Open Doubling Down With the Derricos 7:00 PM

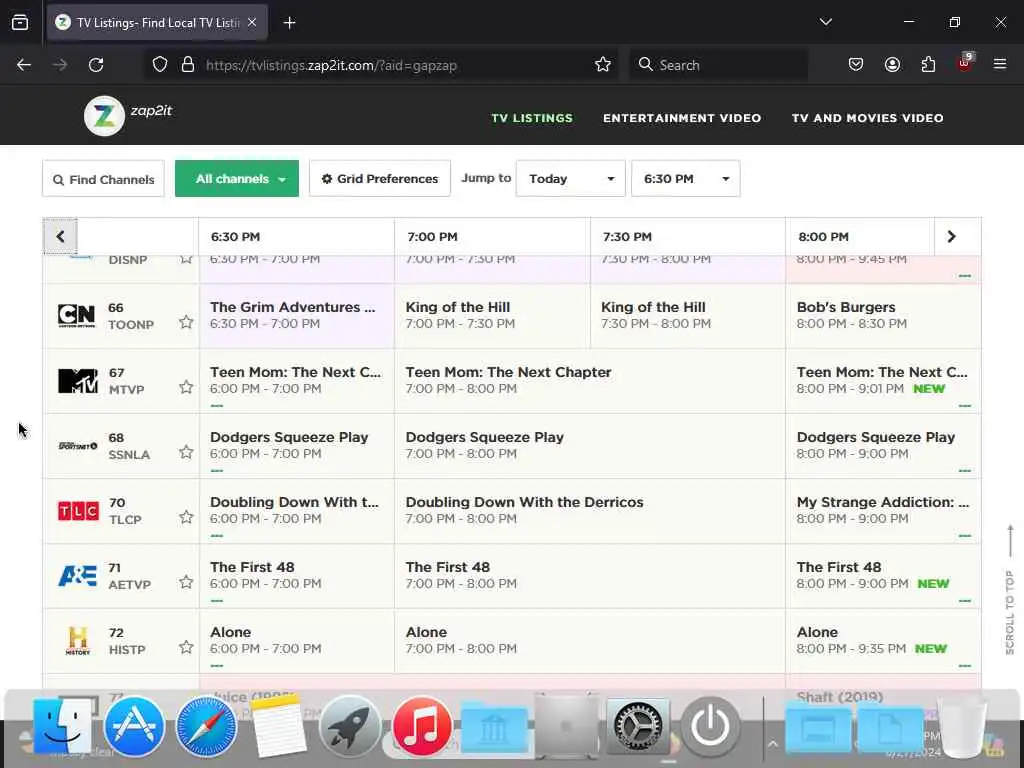coord(590,511)
